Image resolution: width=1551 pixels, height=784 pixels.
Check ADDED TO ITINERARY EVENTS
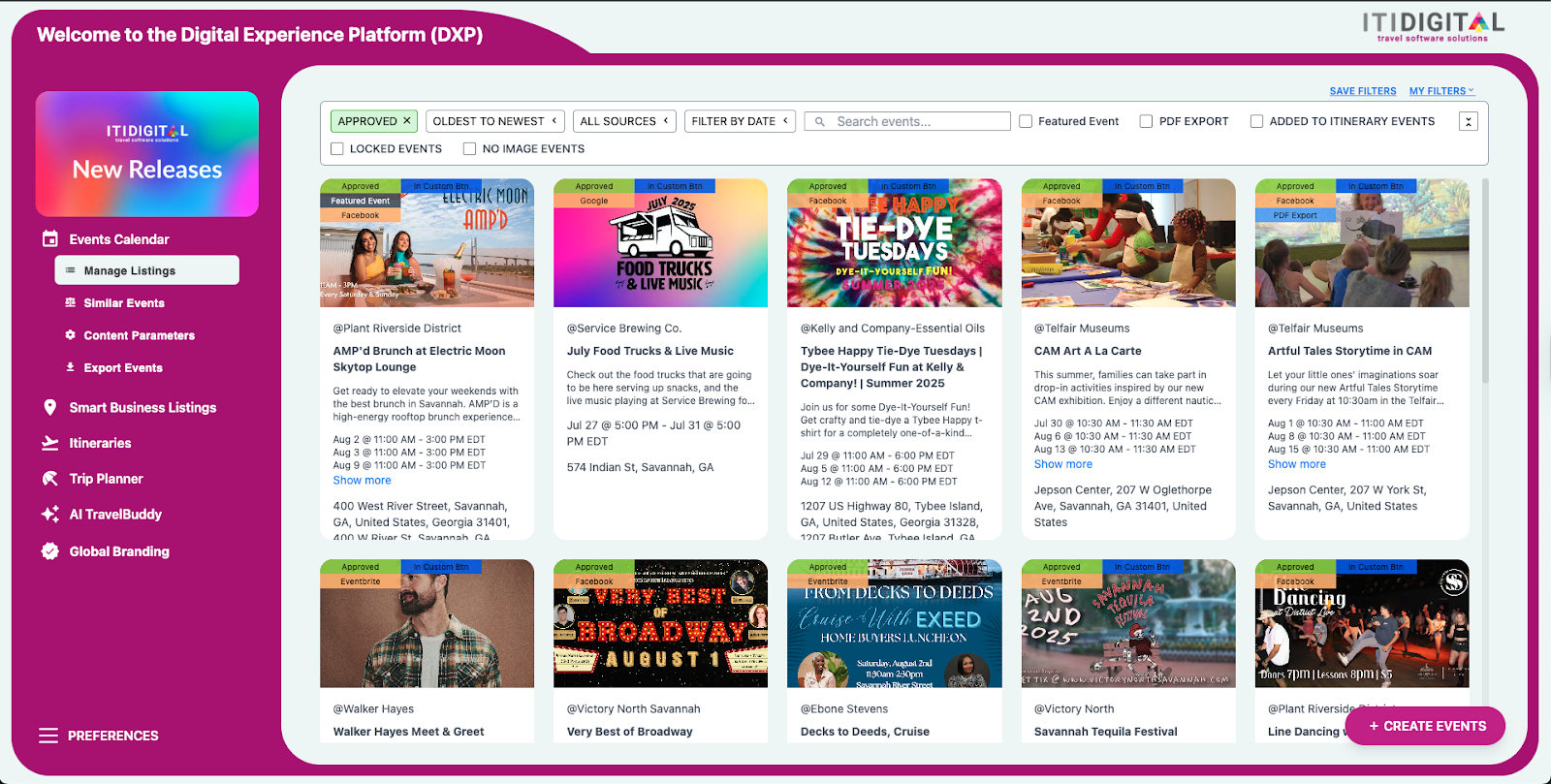(x=1256, y=121)
